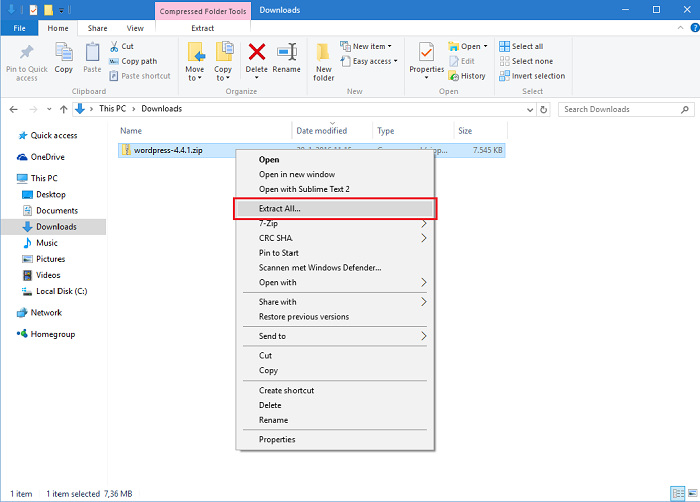This screenshot has width=700, height=502.
Task: Select Documents in navigation pane
Action: click(x=50, y=210)
